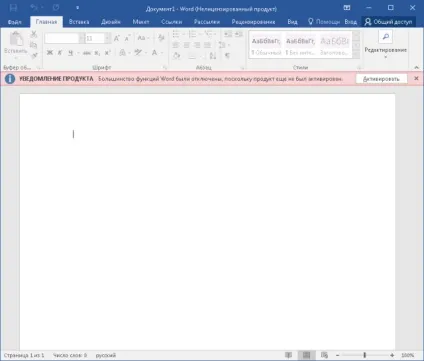Increase the font size with grow-font icon
424x361 pixels.
117,38
